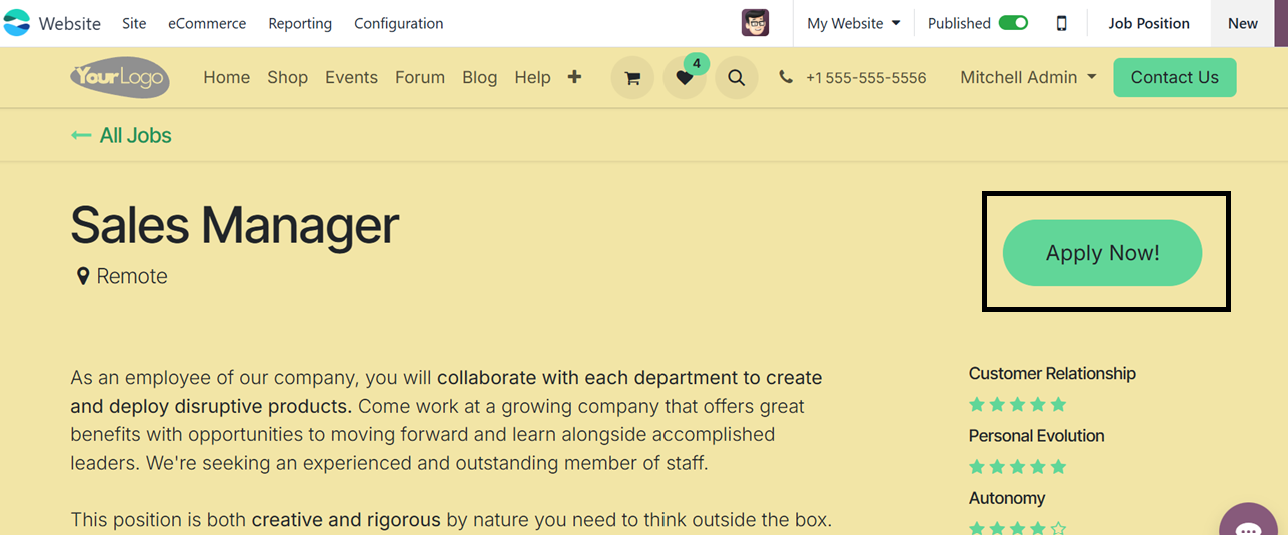
Task: Open the user avatar icon in top bar
Action: 755,23
